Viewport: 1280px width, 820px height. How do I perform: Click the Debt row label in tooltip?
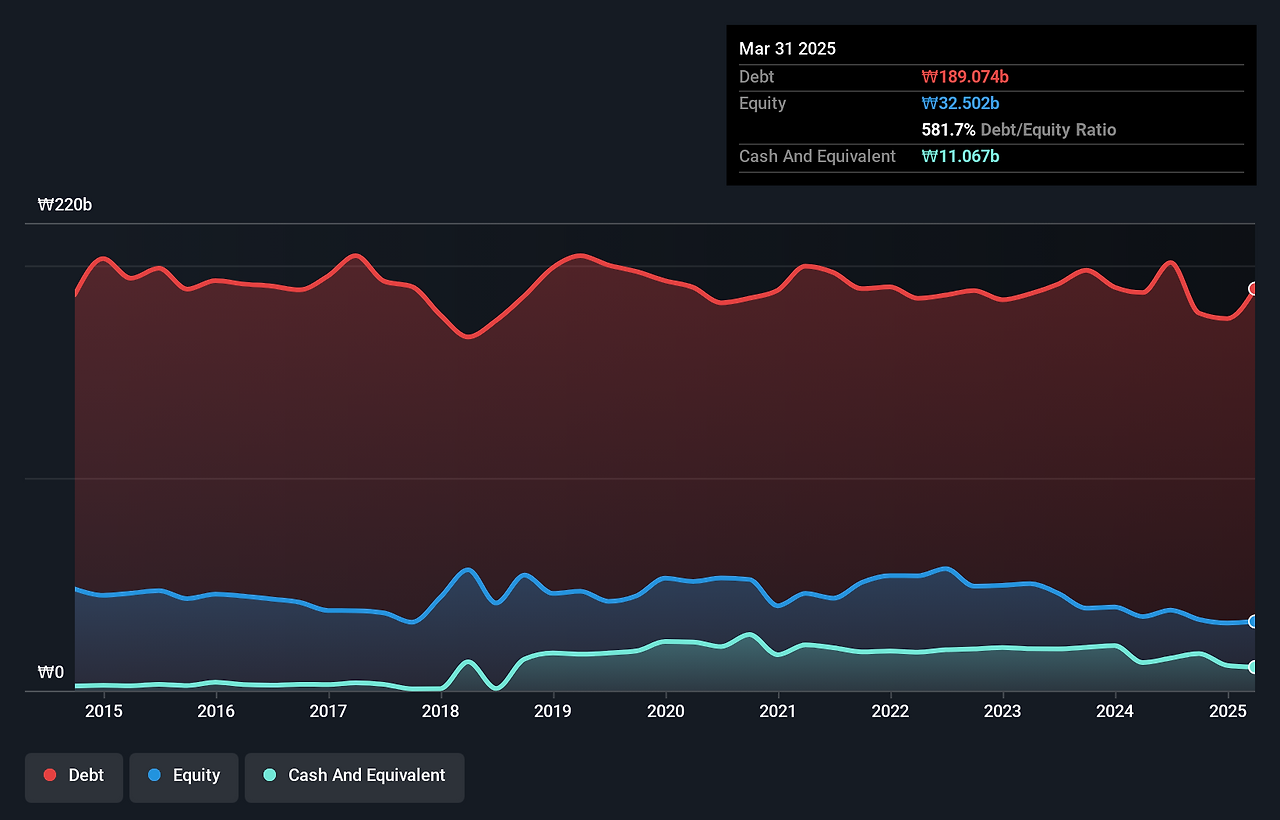(757, 77)
